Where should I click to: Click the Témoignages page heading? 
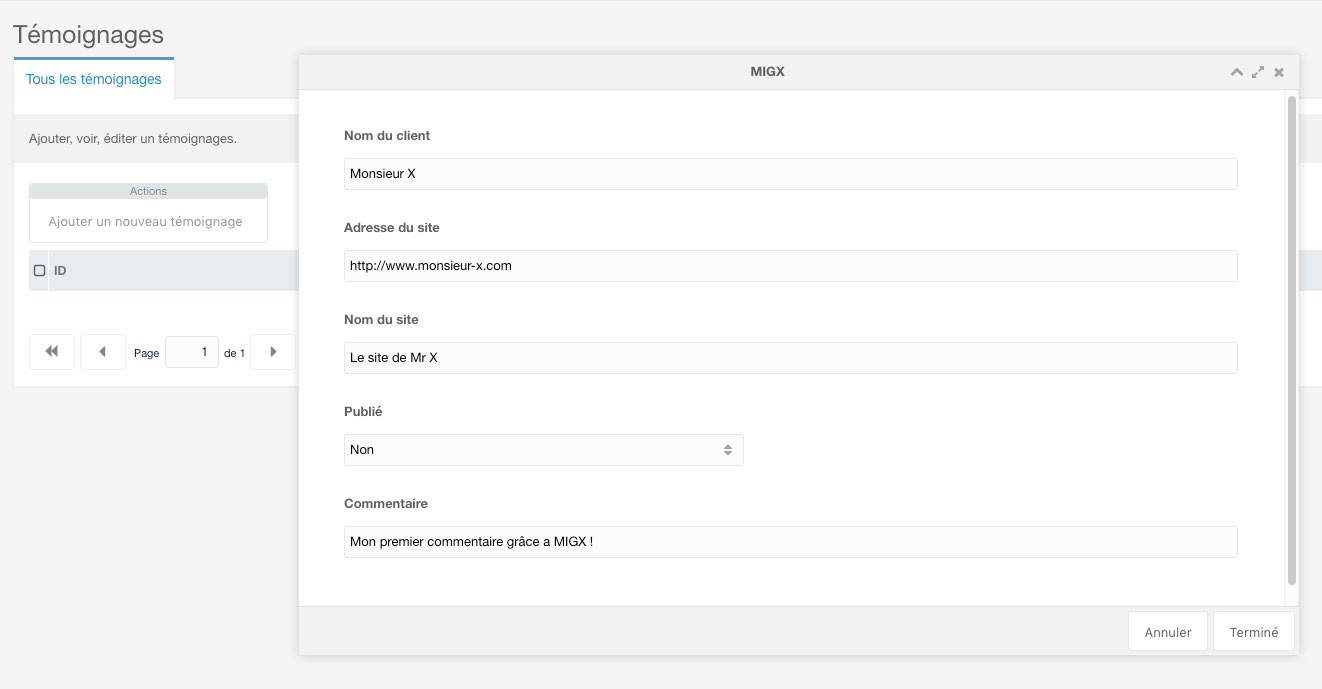click(x=88, y=34)
